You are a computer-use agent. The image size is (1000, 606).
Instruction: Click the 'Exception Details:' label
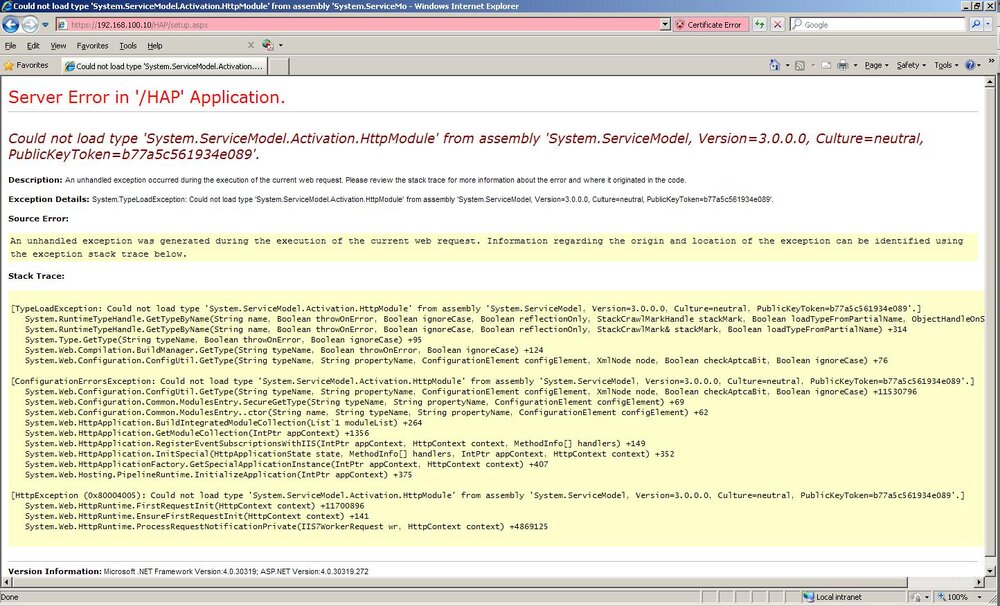coord(48,199)
